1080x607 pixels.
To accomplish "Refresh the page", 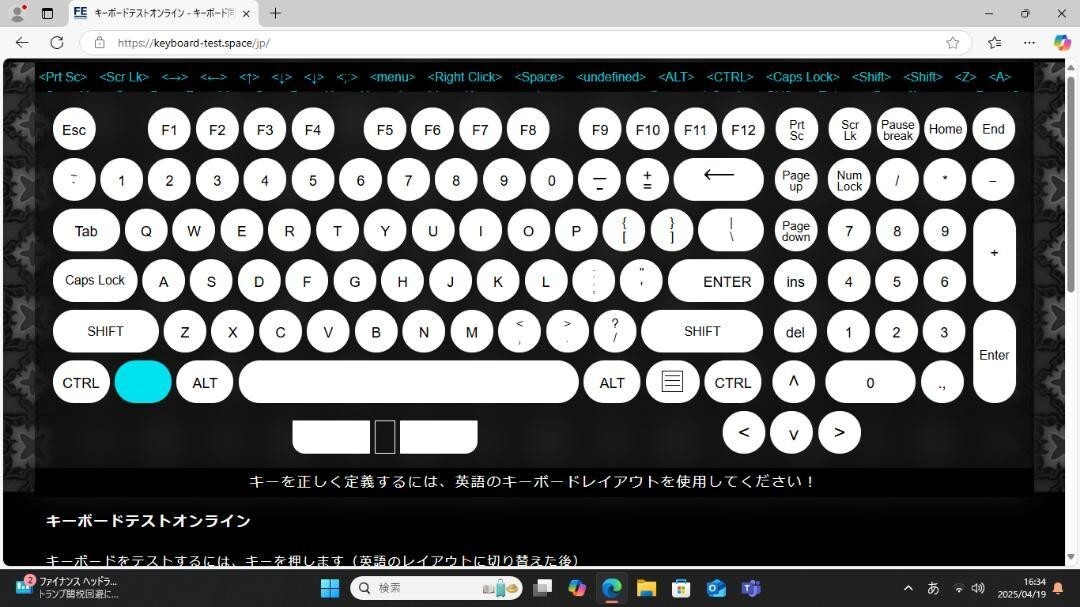I will (56, 43).
